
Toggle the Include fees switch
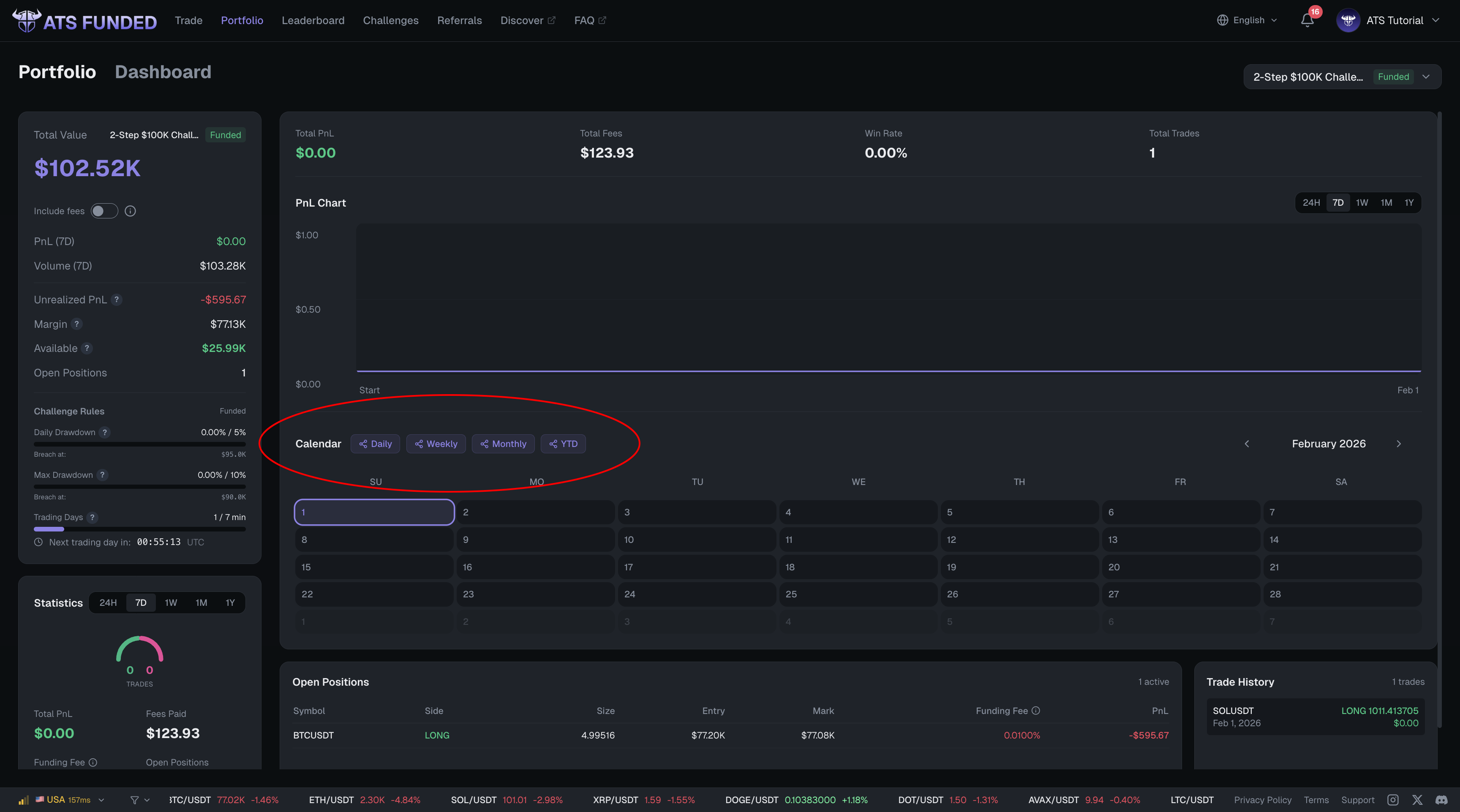tap(104, 211)
